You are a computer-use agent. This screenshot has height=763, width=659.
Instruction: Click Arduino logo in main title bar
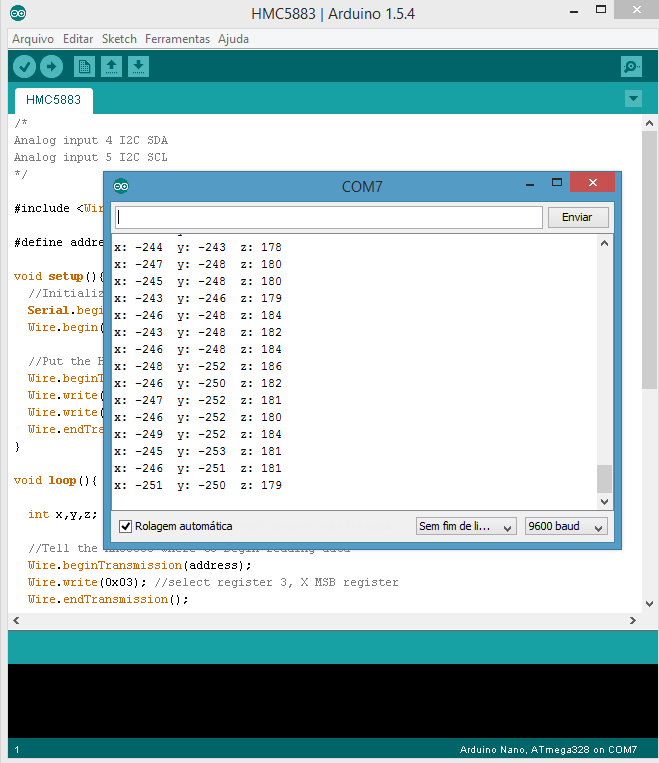[x=18, y=13]
